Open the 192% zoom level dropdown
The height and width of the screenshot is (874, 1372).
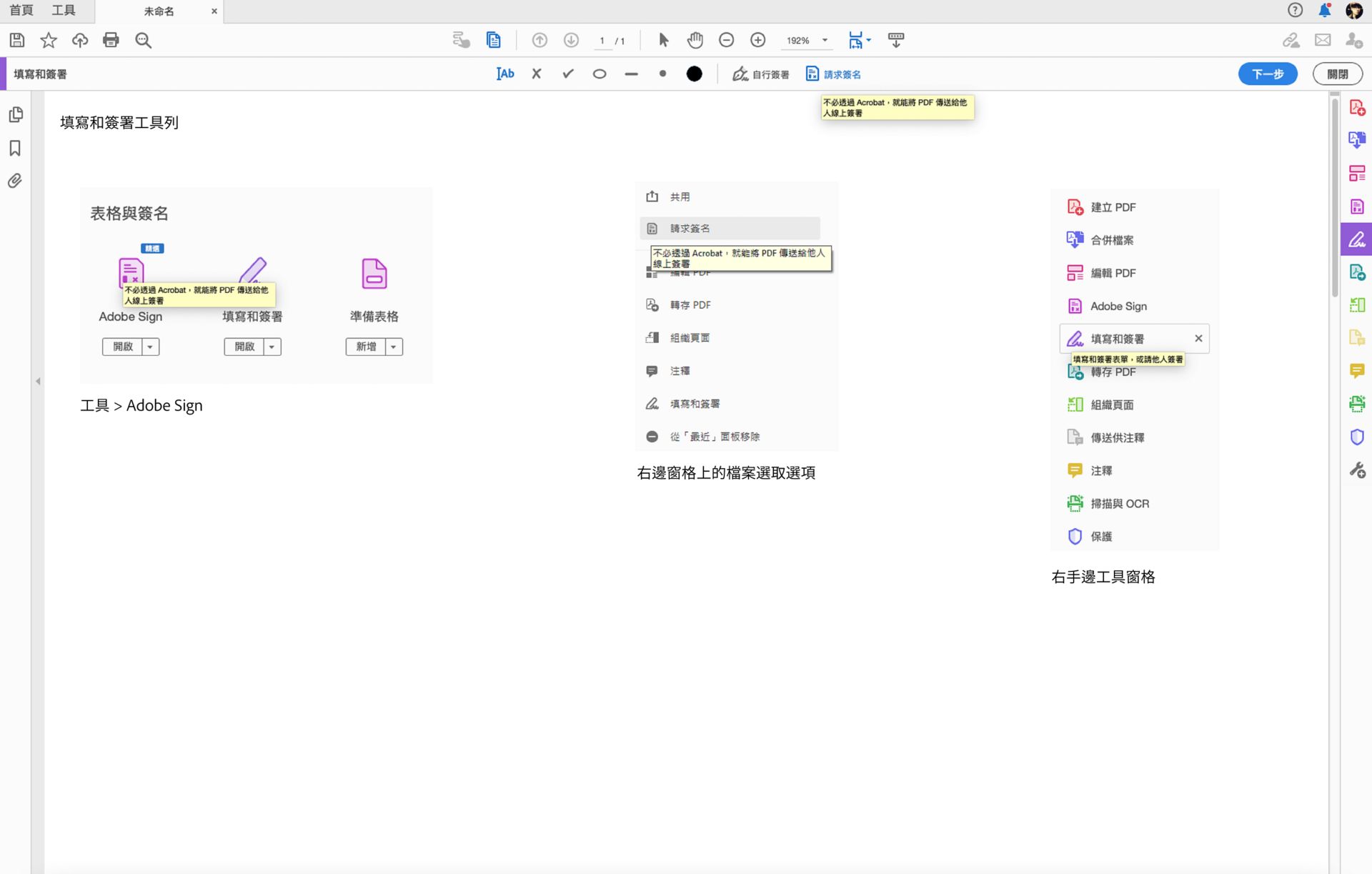(825, 40)
